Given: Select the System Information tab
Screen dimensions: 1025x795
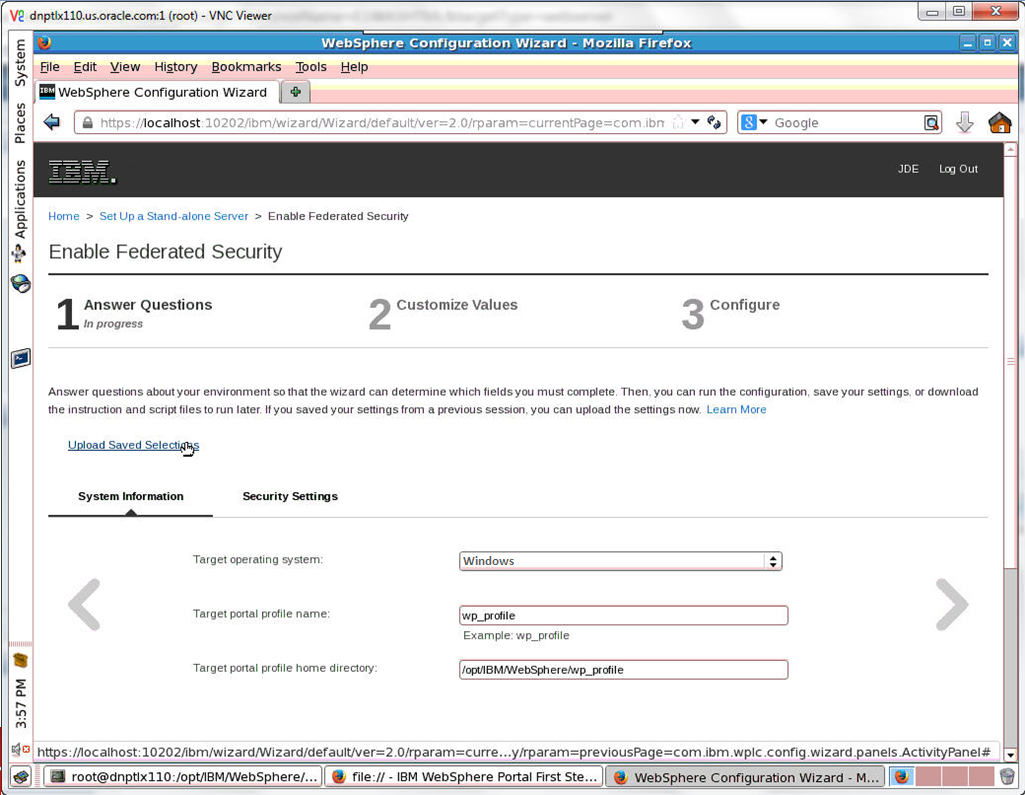Looking at the screenshot, I should pos(131,496).
